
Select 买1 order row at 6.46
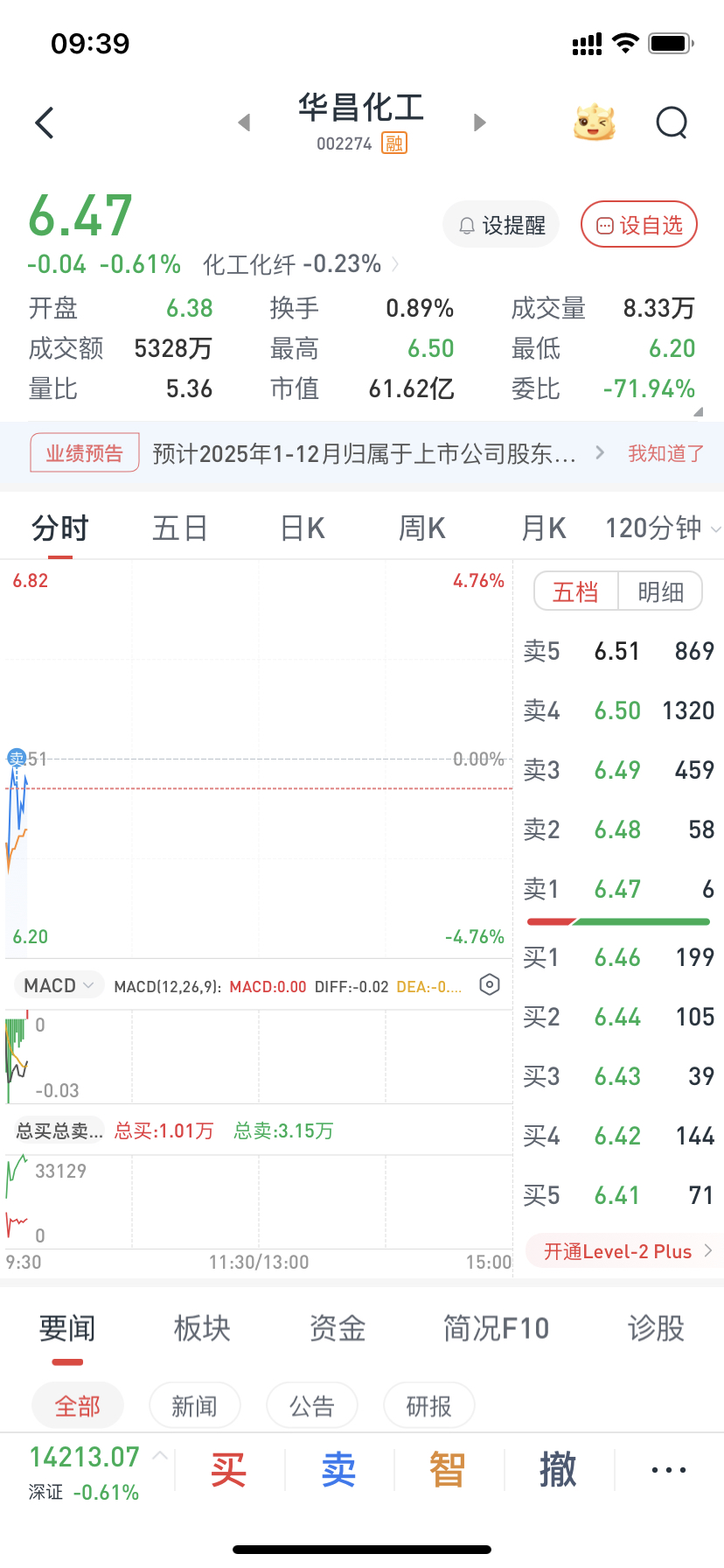coord(618,957)
